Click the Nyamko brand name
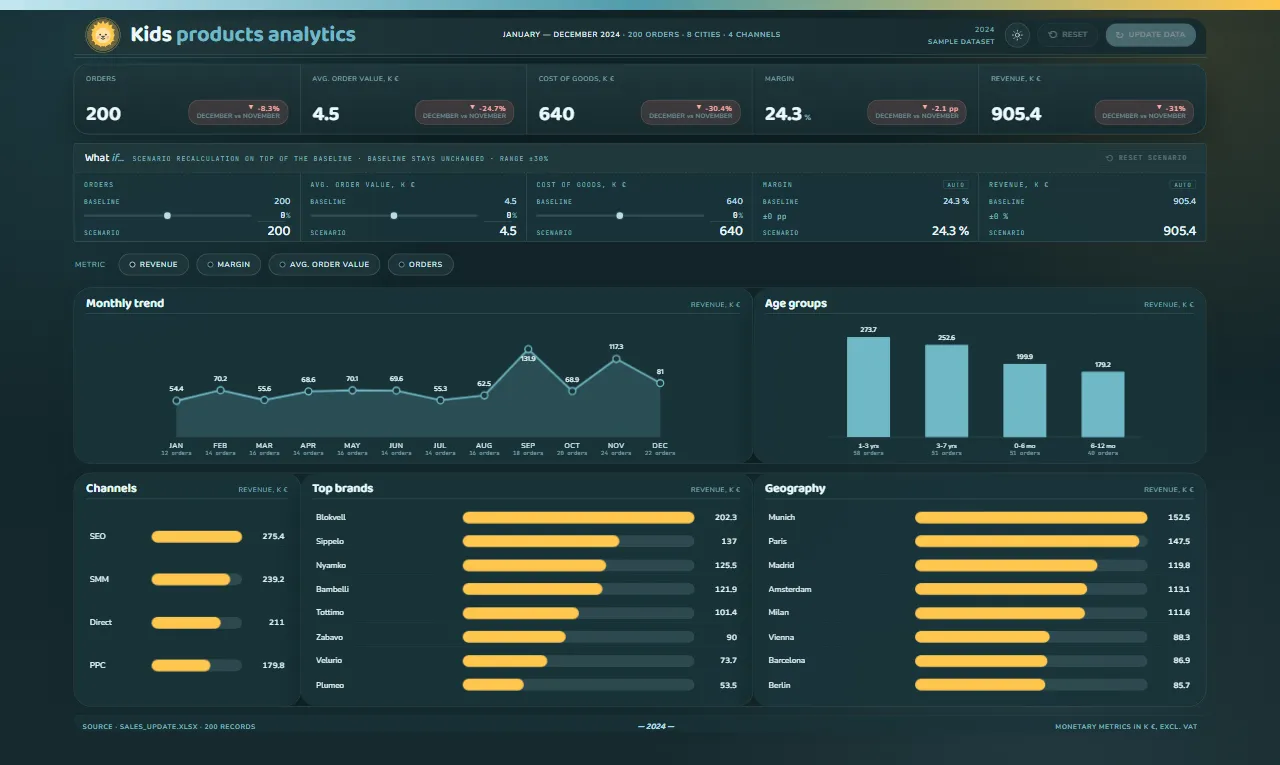Image resolution: width=1280 pixels, height=765 pixels. point(331,565)
